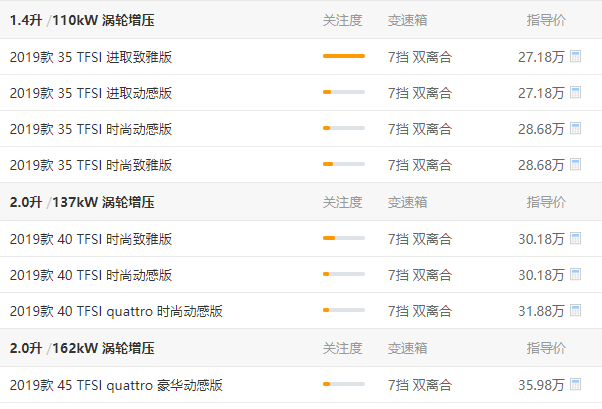This screenshot has width=602, height=409.
Task: Open 2019款 35 TFSI 进取动感版 model link
Action: point(91,93)
